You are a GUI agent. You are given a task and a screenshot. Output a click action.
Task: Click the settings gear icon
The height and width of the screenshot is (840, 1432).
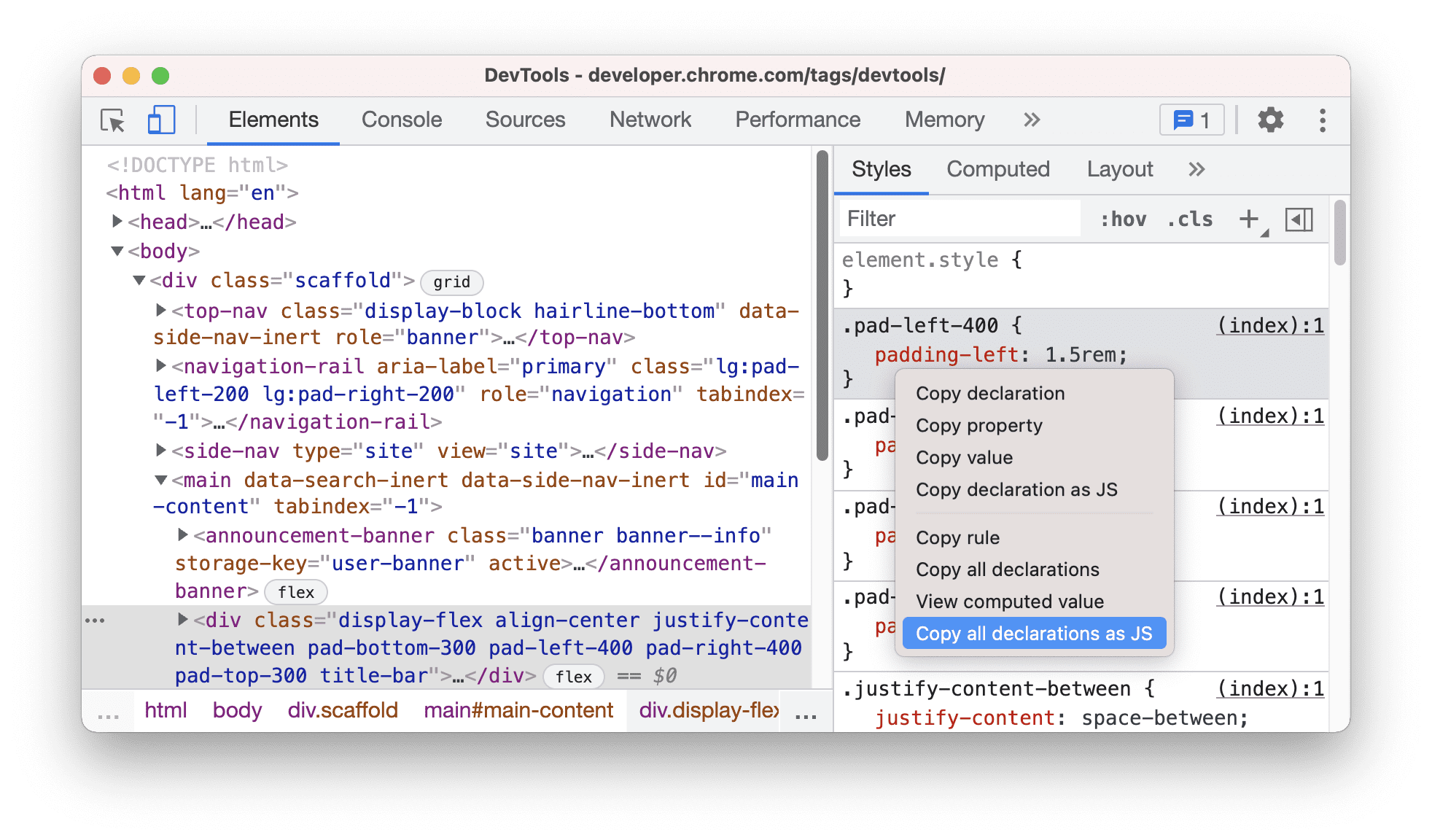tap(1272, 120)
